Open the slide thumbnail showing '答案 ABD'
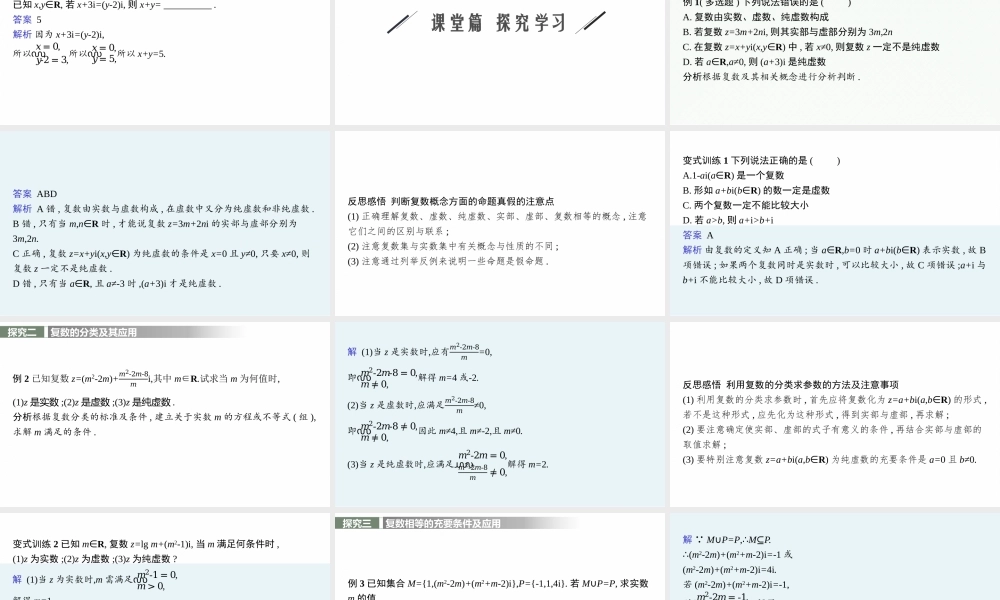 point(165,223)
